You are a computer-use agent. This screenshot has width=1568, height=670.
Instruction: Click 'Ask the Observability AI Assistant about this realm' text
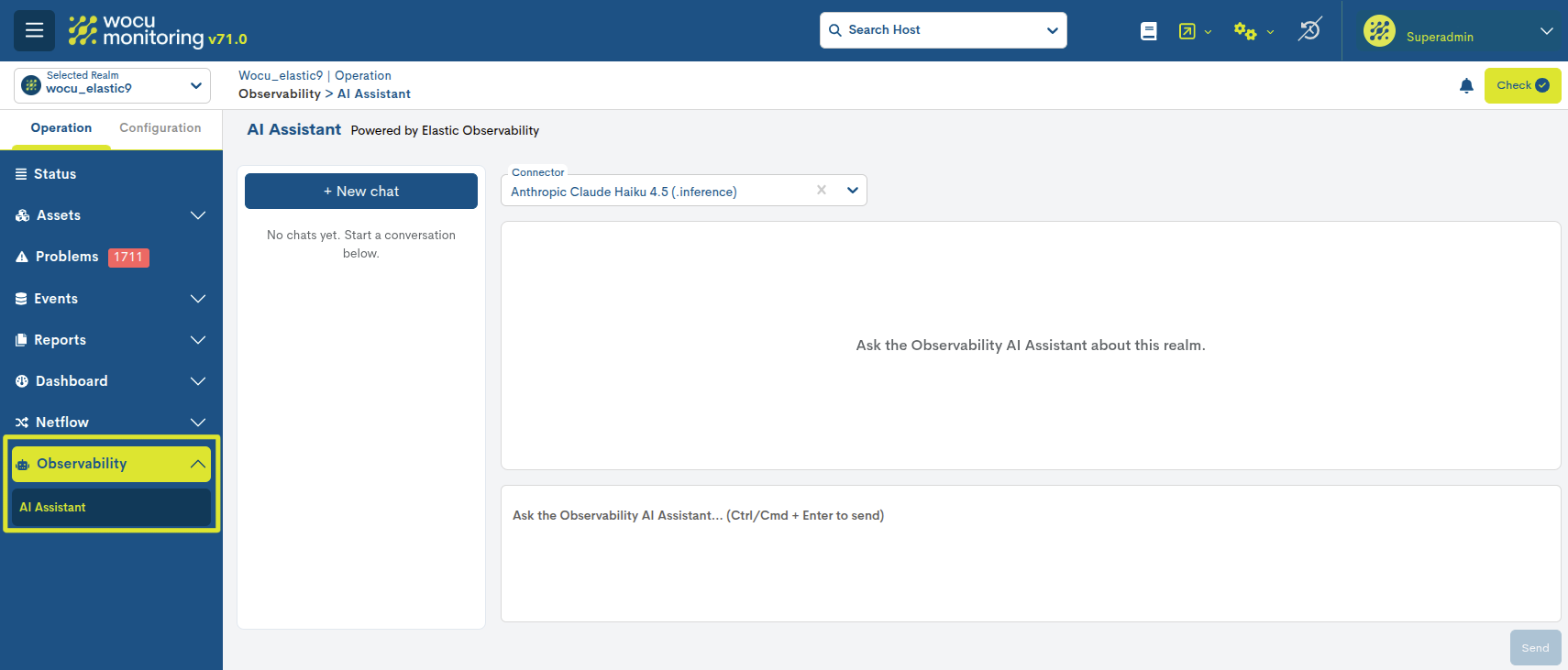(x=1031, y=346)
